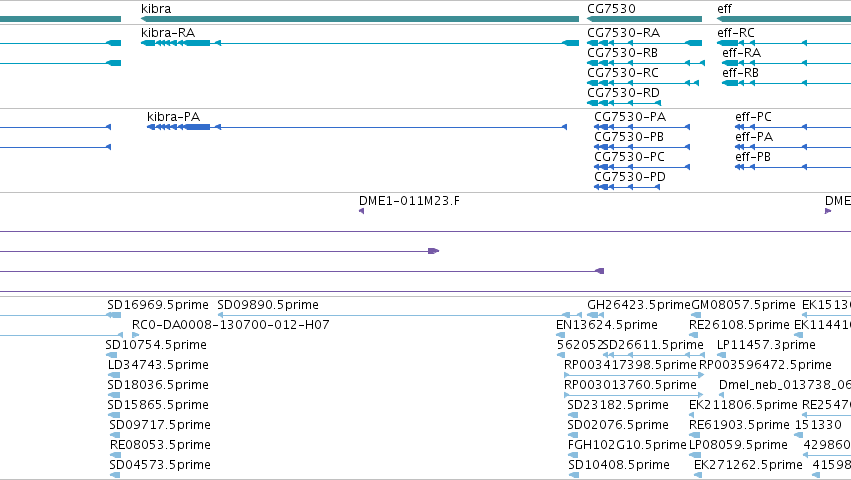This screenshot has width=851, height=480.
Task: Click EST label LP08059.5prime
Action: [738, 445]
